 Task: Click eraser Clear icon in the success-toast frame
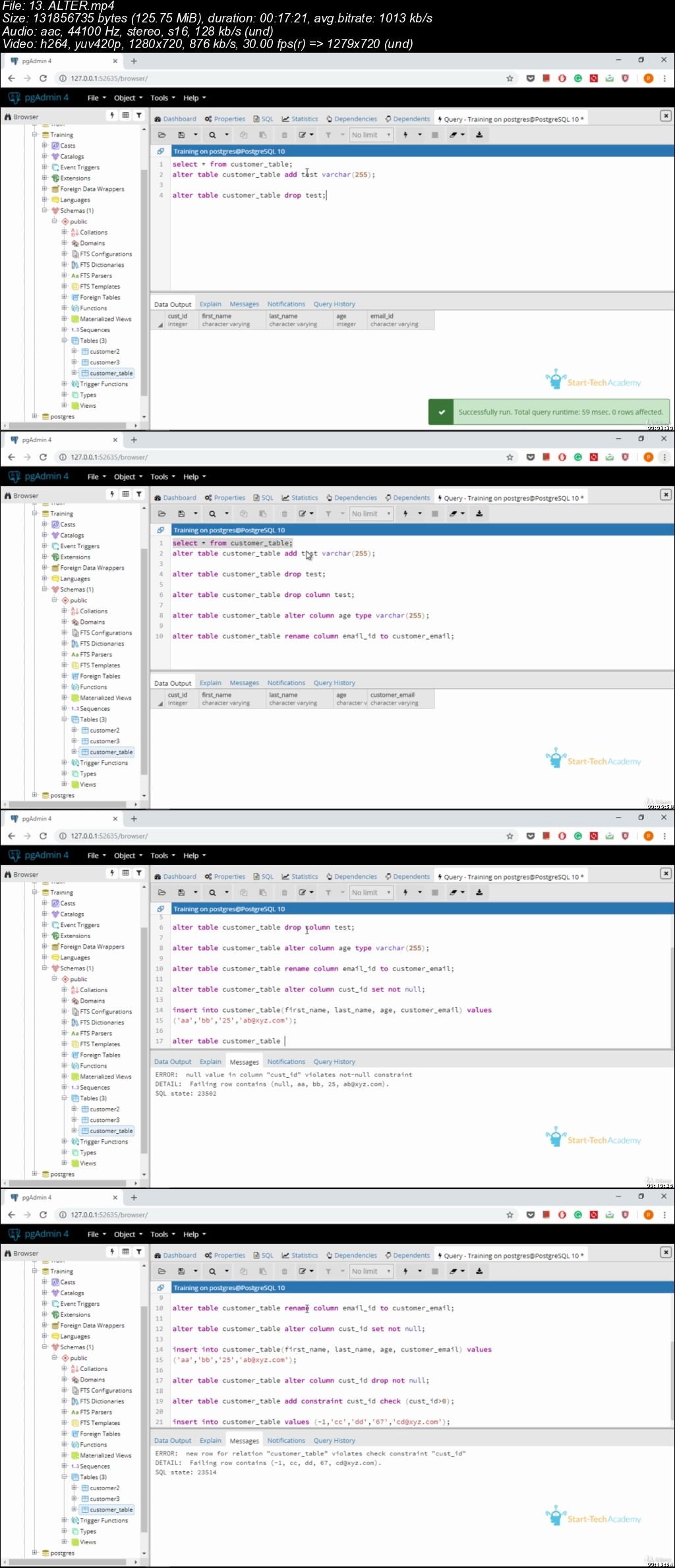click(454, 135)
